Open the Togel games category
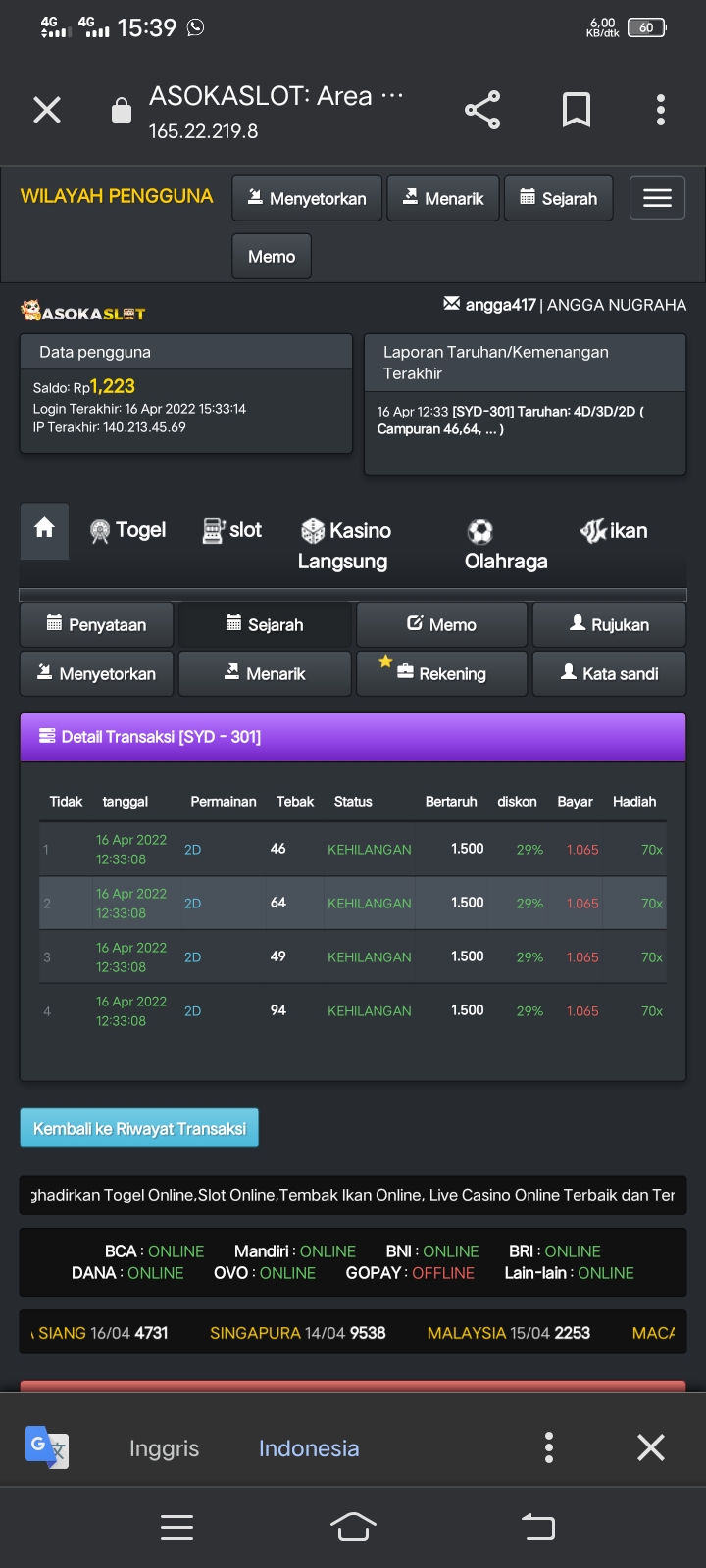The height and width of the screenshot is (1568, 706). tap(127, 530)
